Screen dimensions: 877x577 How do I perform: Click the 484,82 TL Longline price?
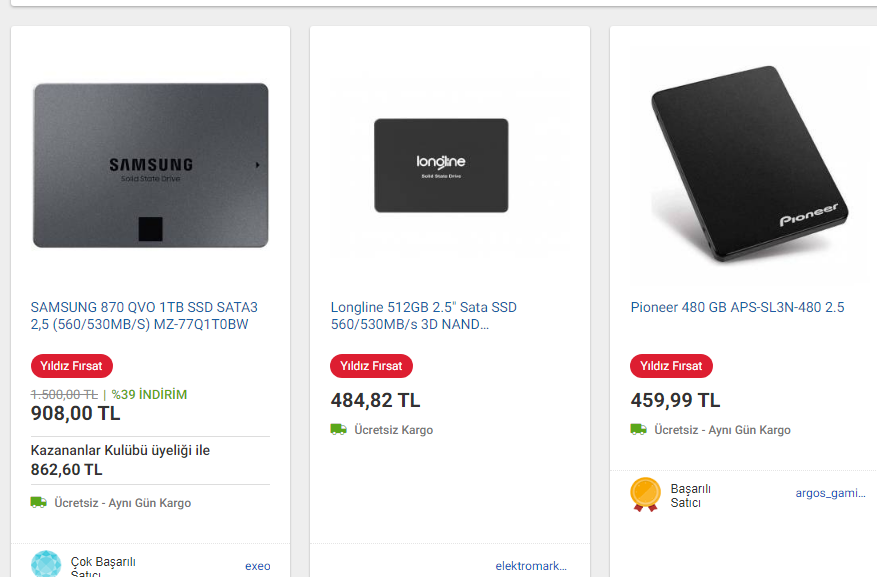(375, 401)
